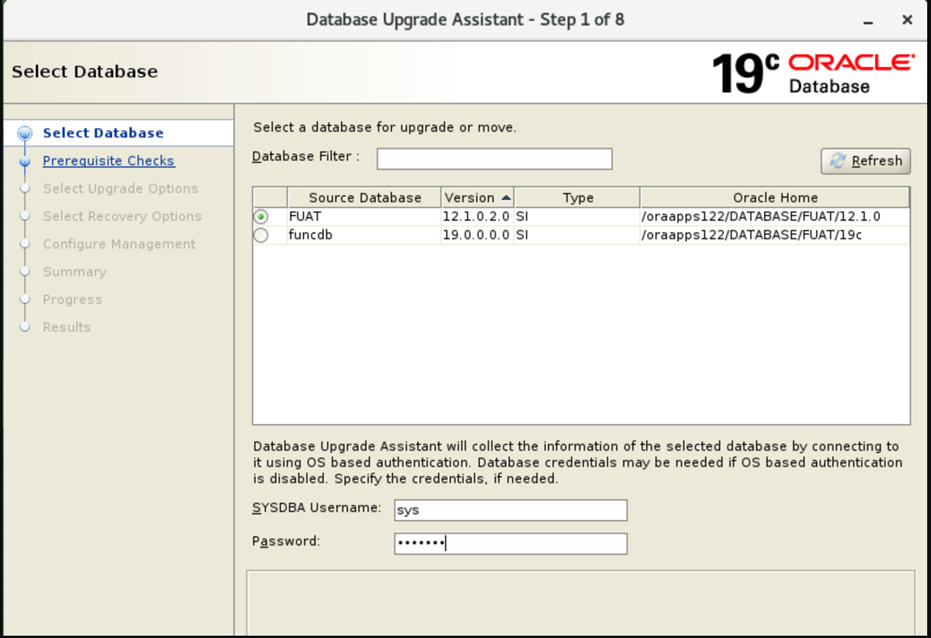The height and width of the screenshot is (638, 931).
Task: Click the /oraapps122/DATABASE/FUAT/12.1.0 path cell
Action: (x=774, y=217)
